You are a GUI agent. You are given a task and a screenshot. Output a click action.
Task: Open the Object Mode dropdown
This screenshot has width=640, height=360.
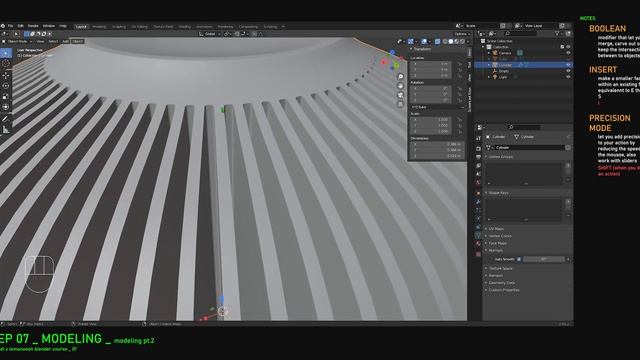click(17, 41)
